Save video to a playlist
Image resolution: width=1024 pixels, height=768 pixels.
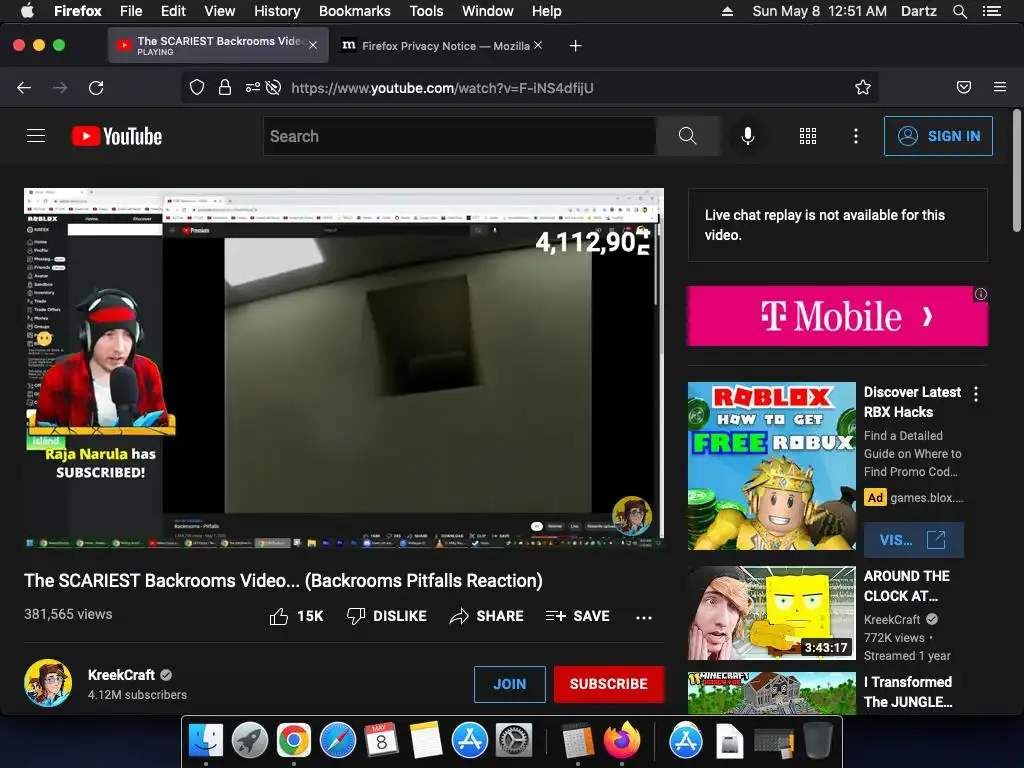(577, 616)
